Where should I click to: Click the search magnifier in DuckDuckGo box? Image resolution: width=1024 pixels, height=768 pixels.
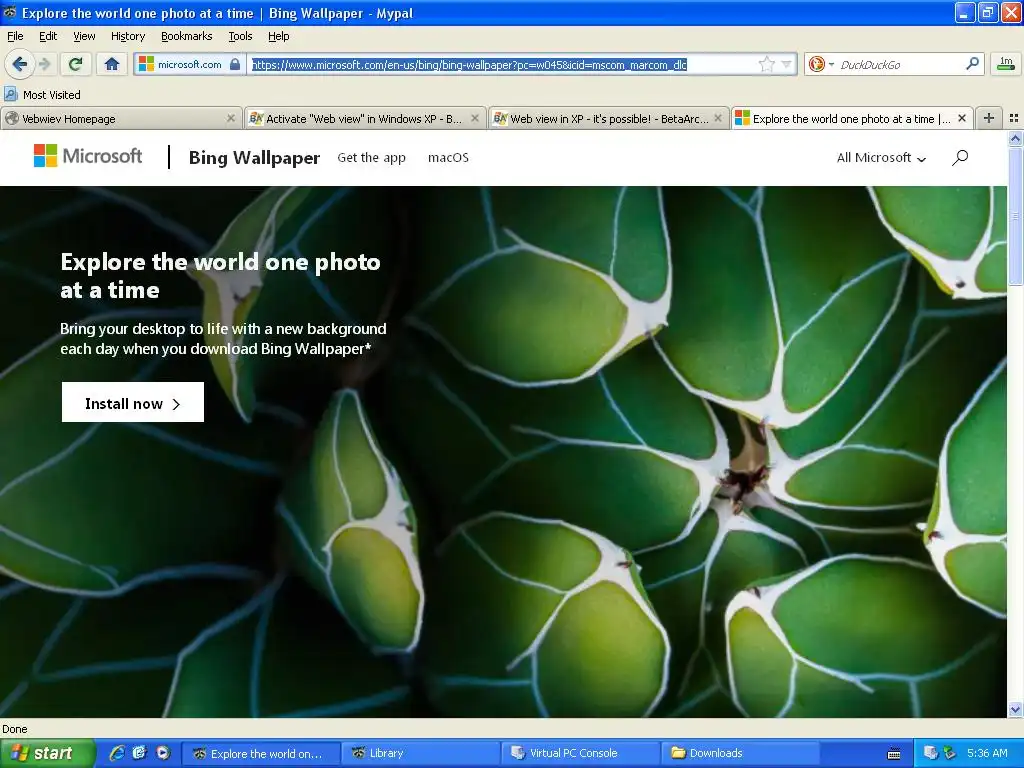[972, 64]
